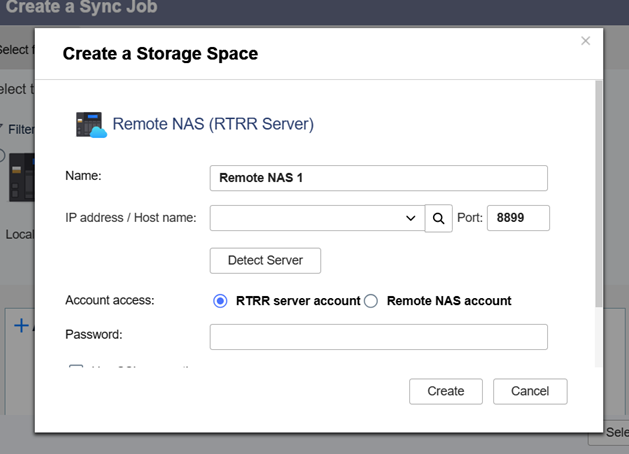This screenshot has width=629, height=454.
Task: Select the Remote NAS account option
Action: [371, 301]
